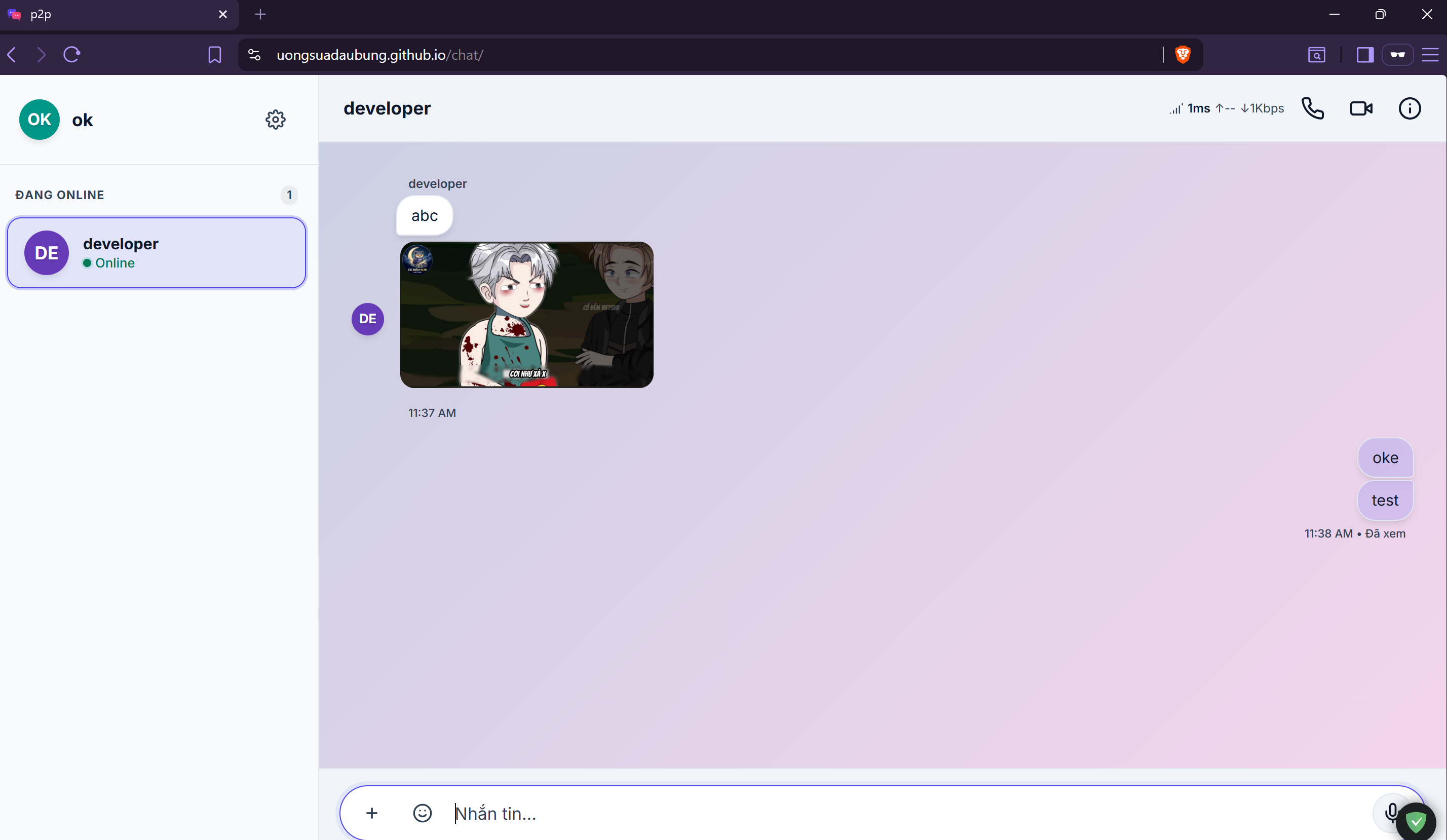
Task: Click the ok username label
Action: [x=82, y=120]
